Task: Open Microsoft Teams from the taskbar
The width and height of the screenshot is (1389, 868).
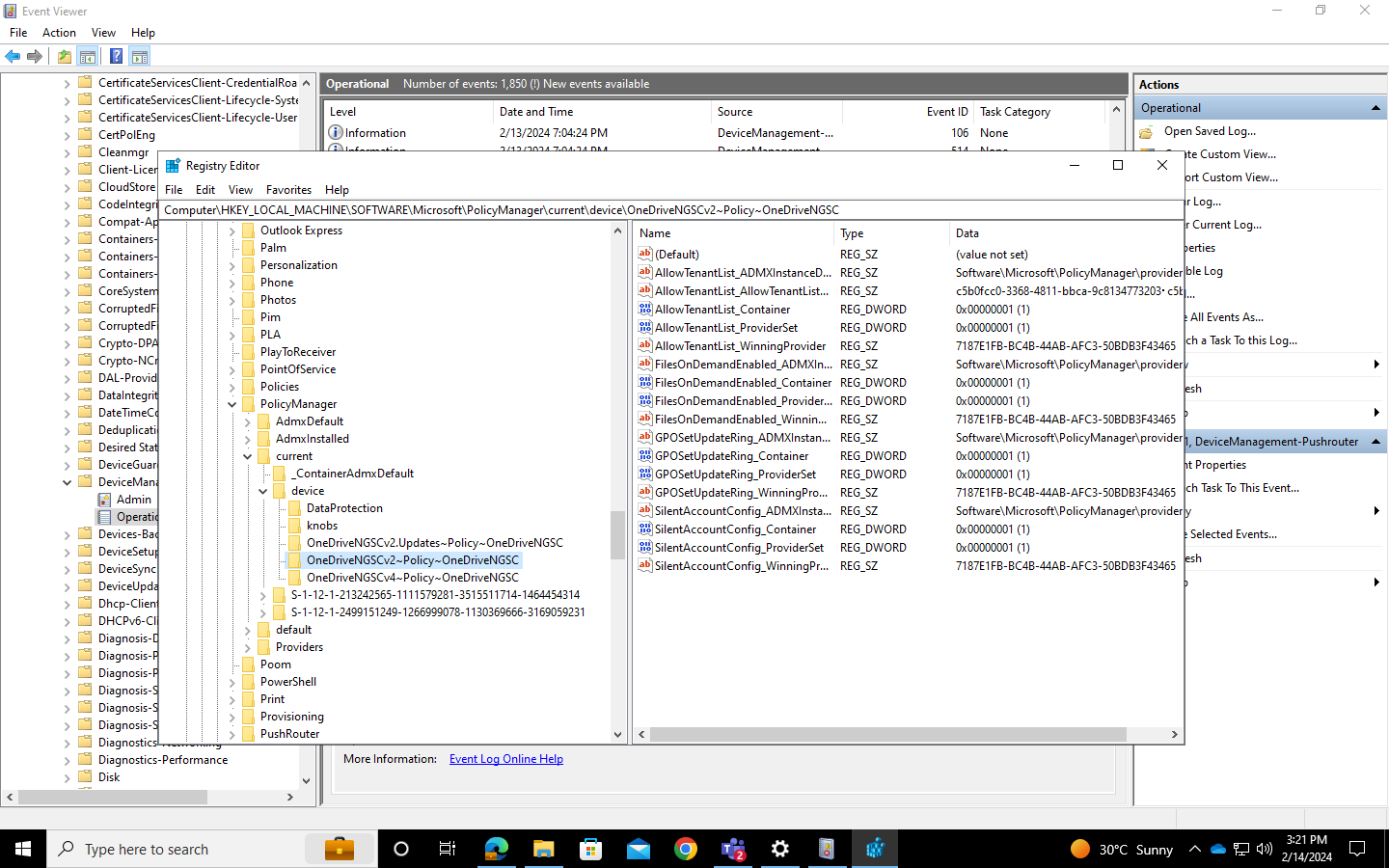Action: point(732,849)
